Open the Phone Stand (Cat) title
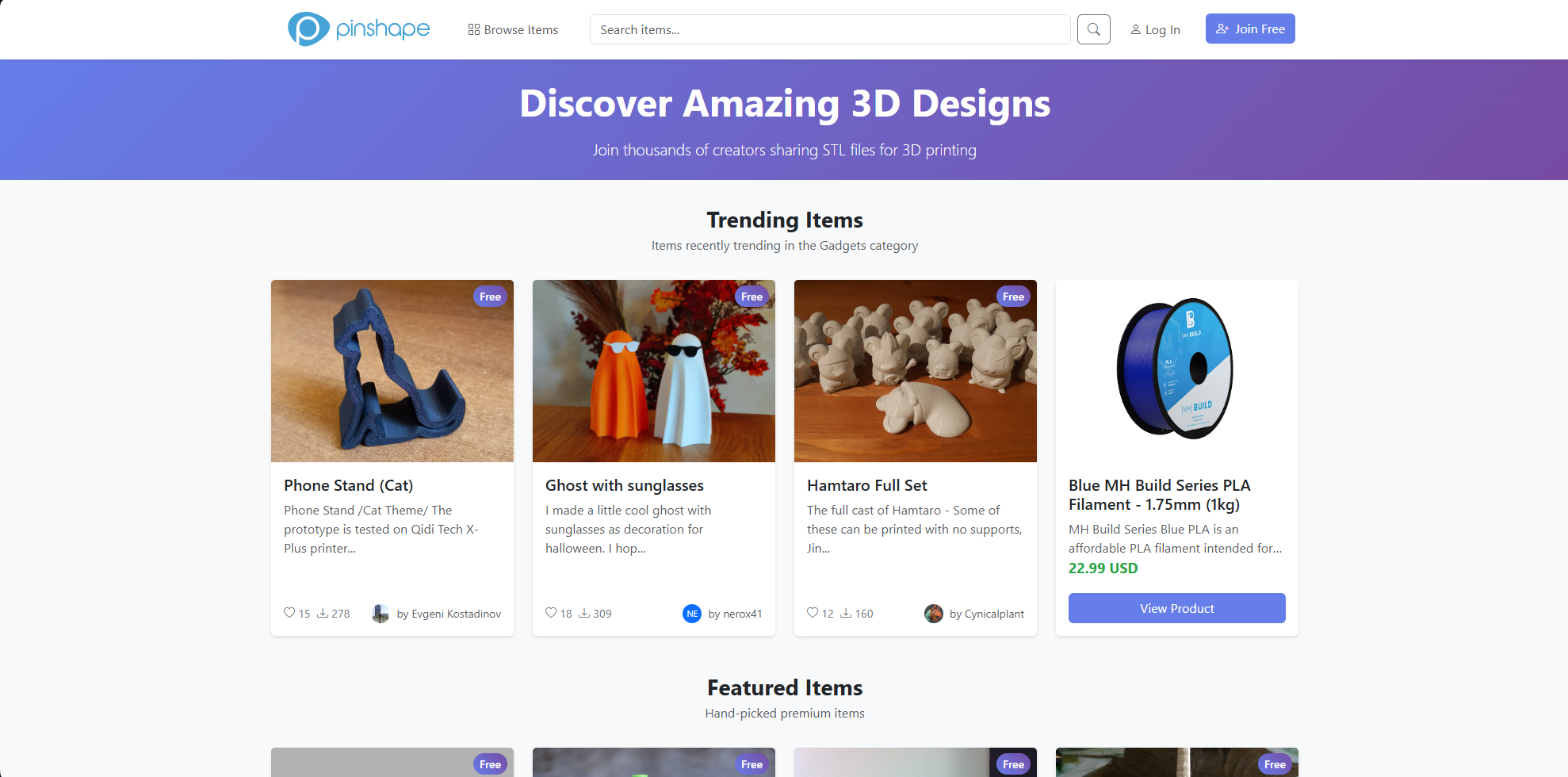 [349, 485]
